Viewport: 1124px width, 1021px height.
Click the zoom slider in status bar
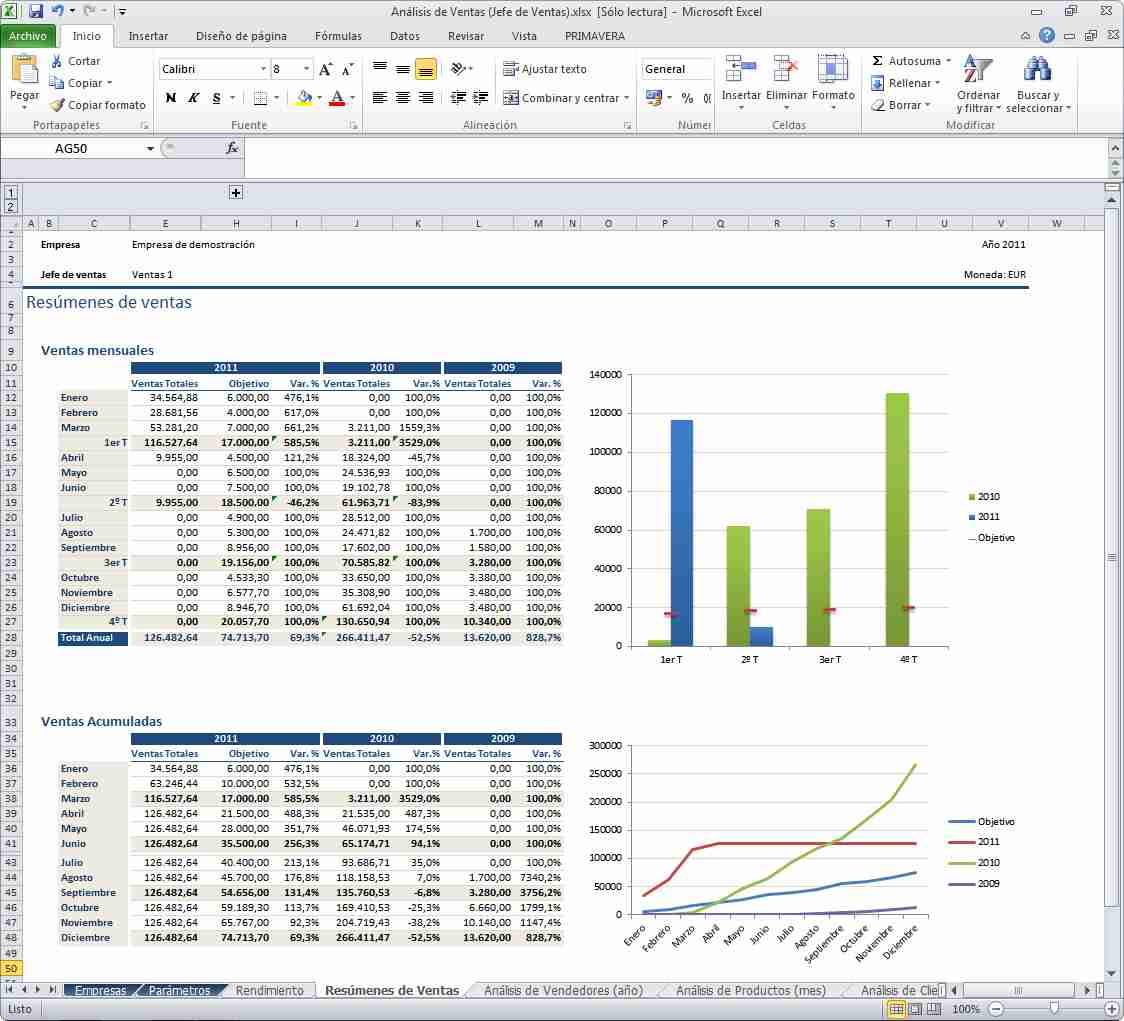click(1052, 1009)
